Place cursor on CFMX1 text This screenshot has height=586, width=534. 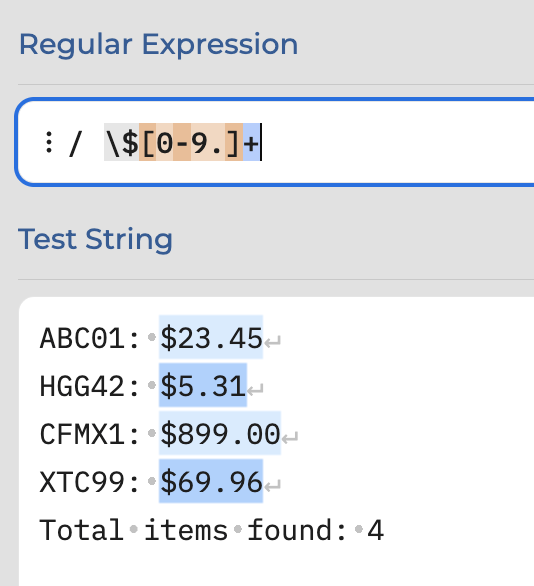pyautogui.click(x=82, y=434)
